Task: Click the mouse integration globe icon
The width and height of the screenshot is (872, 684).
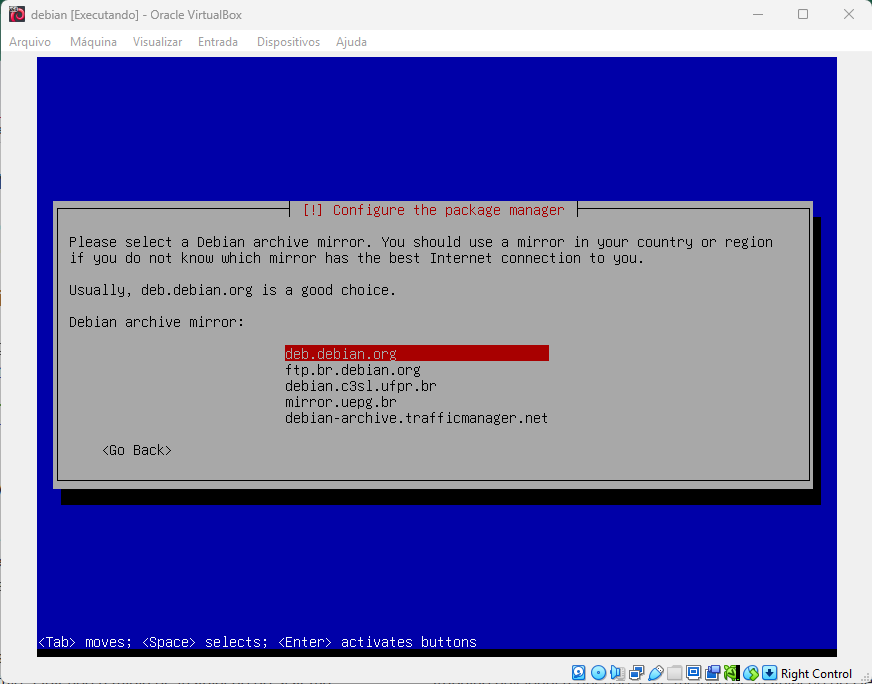Action: pyautogui.click(x=751, y=673)
